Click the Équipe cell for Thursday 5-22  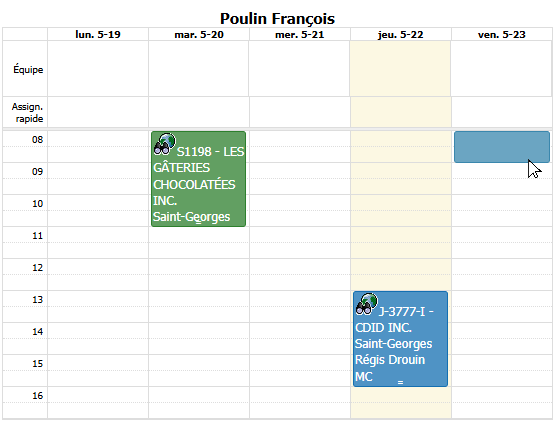(401, 69)
